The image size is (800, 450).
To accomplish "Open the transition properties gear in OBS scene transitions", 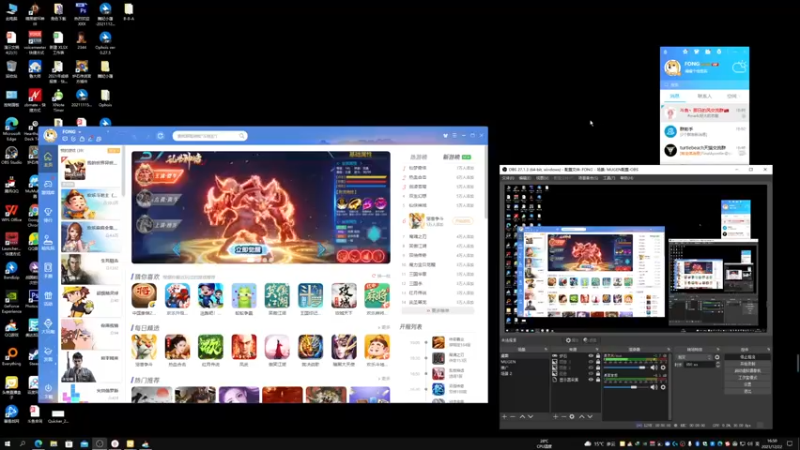I will [x=717, y=357].
